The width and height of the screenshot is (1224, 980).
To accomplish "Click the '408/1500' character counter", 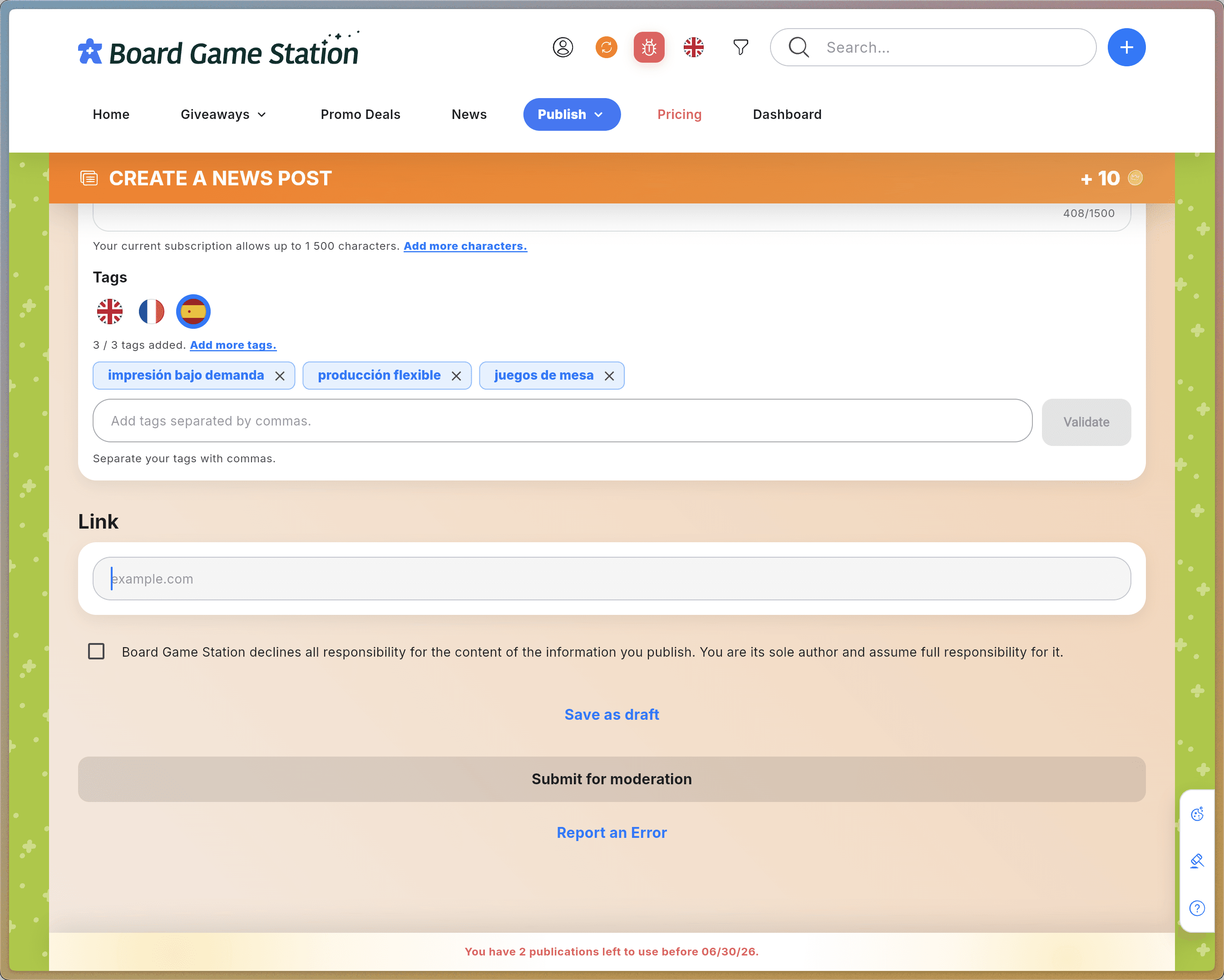I will pos(1088,213).
